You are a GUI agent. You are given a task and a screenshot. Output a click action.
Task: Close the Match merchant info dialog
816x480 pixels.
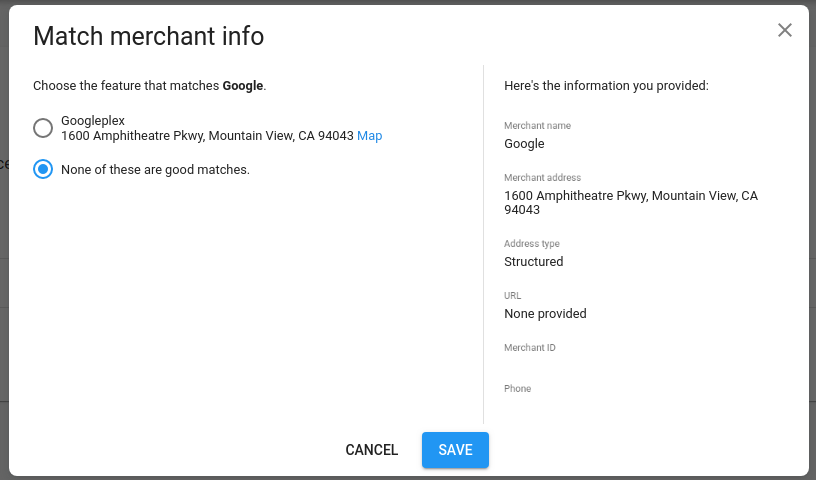785,30
